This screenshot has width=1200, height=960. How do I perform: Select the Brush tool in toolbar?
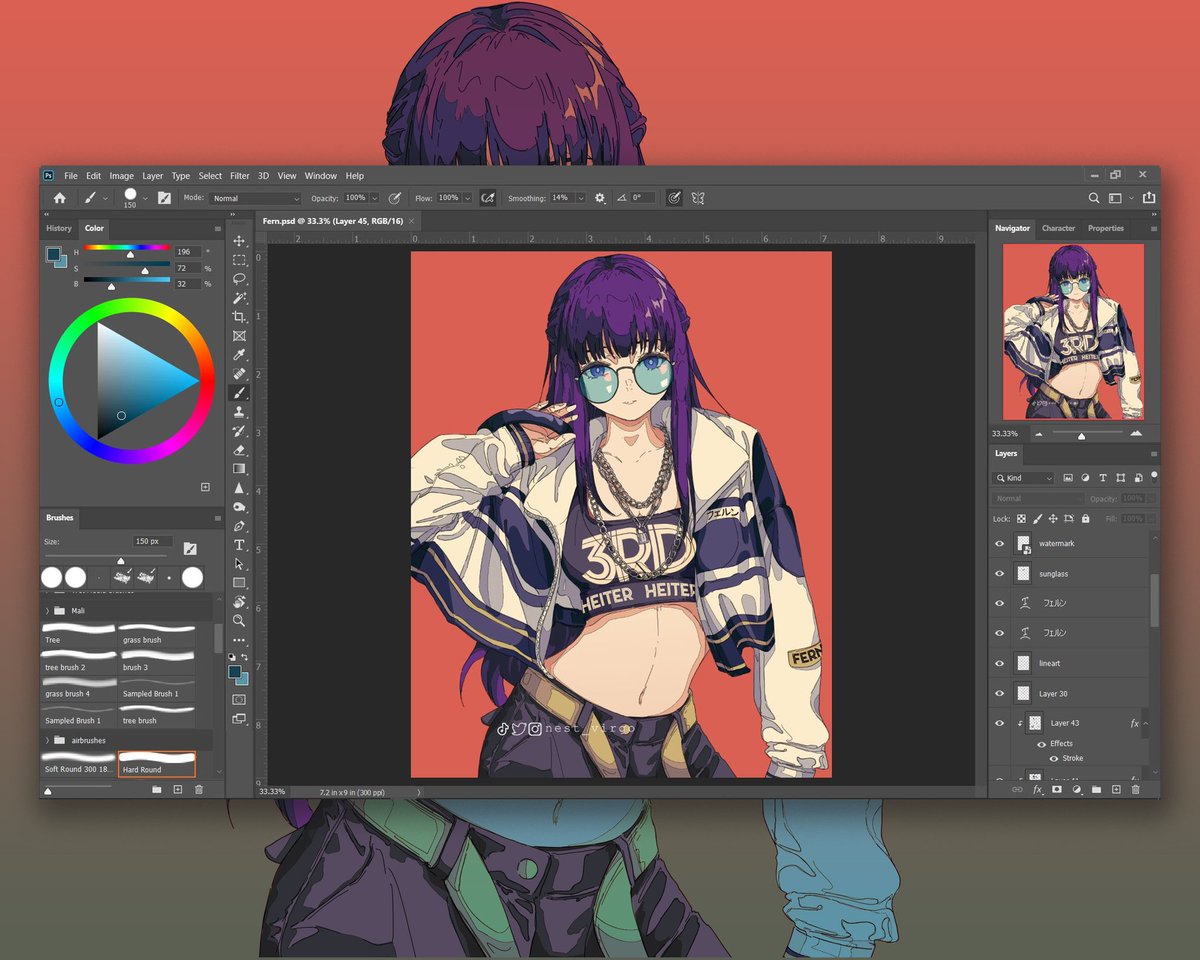239,393
